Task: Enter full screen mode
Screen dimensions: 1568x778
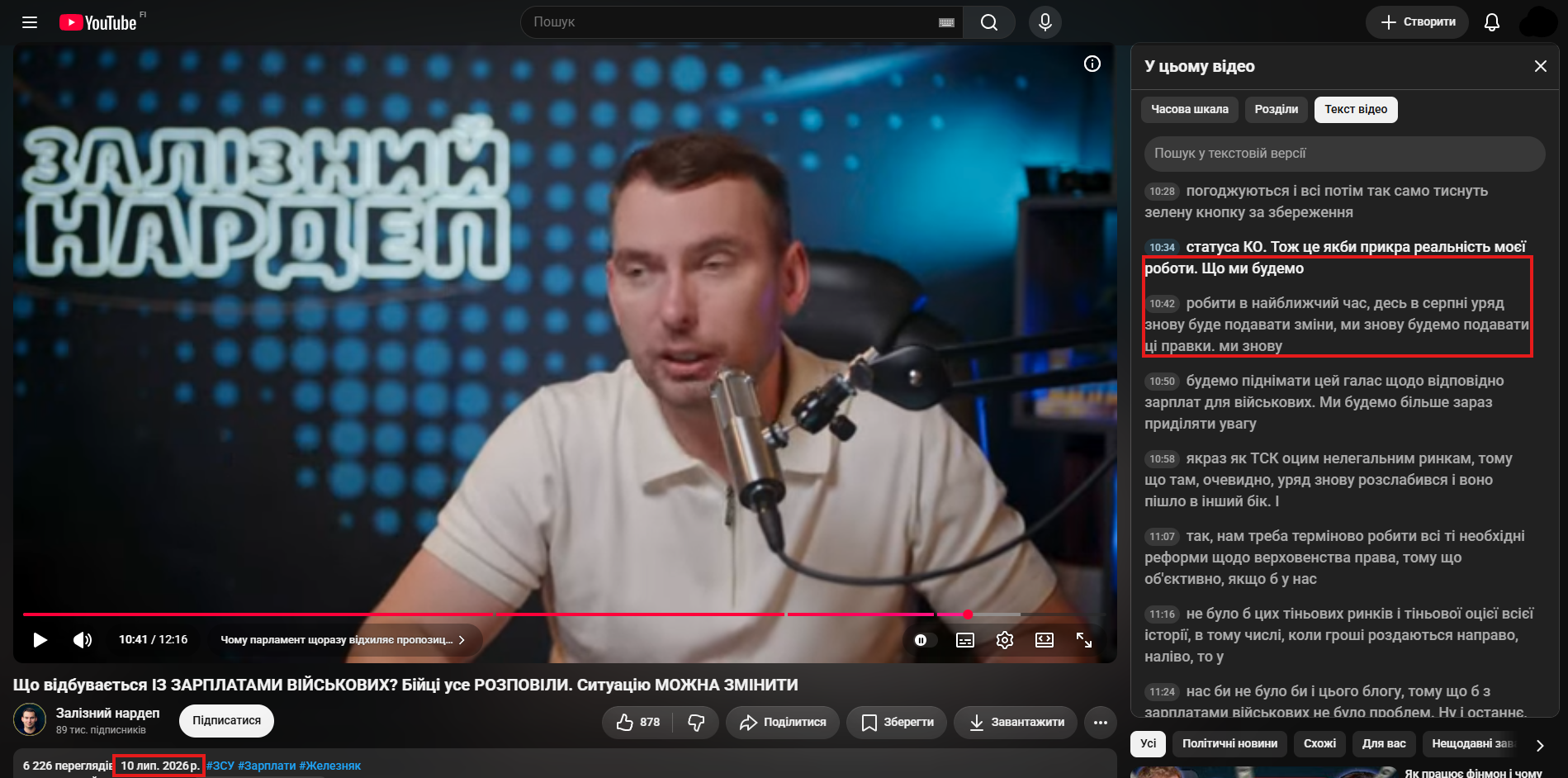Action: pos(1084,640)
